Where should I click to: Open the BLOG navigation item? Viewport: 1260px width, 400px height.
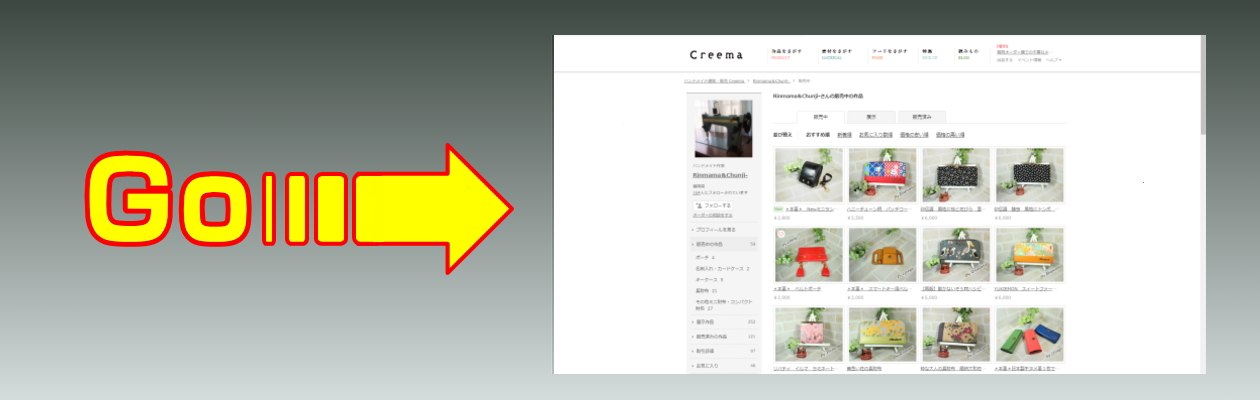963,54
